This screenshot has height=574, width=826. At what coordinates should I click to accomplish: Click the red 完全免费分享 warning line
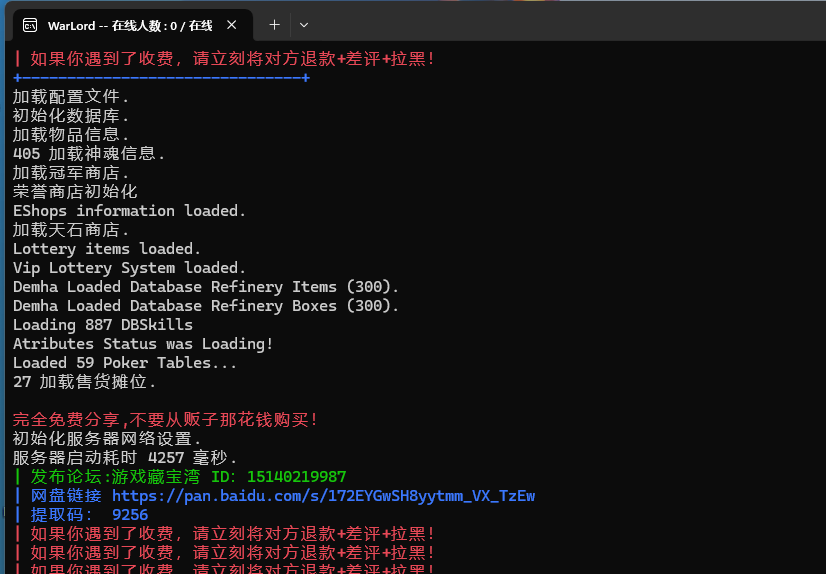[x=165, y=420]
